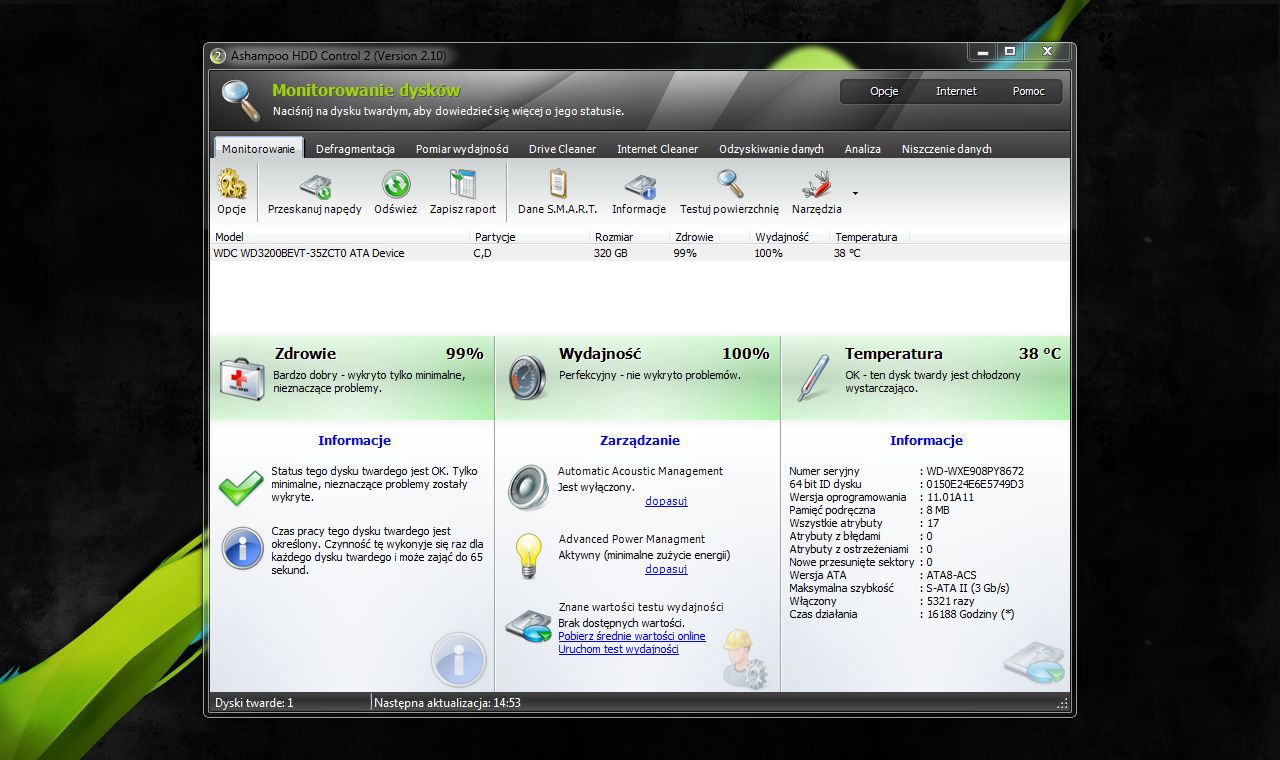Expand the Narzędzia dropdown arrow
The image size is (1280, 760).
[855, 193]
